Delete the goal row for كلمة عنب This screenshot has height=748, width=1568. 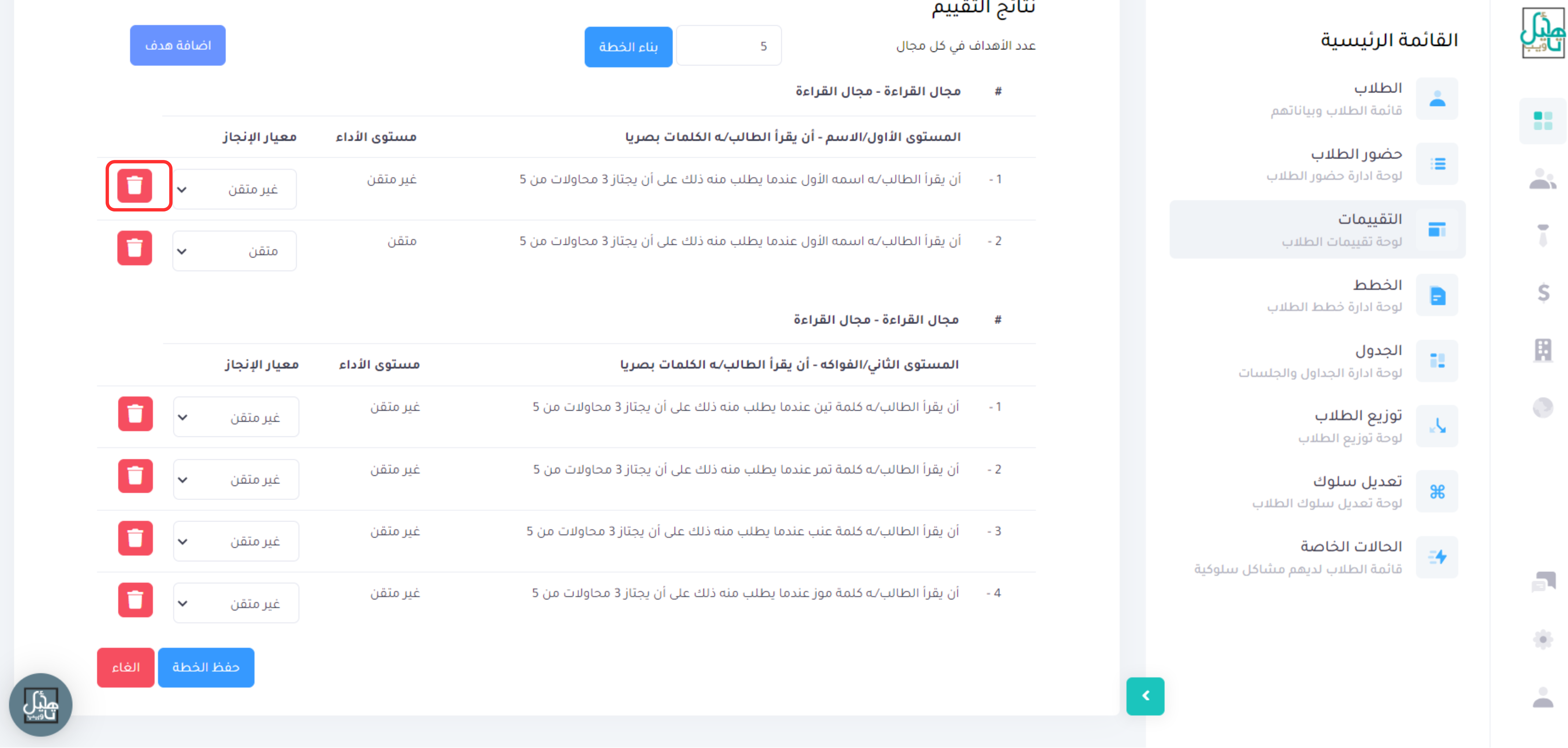tap(135, 538)
